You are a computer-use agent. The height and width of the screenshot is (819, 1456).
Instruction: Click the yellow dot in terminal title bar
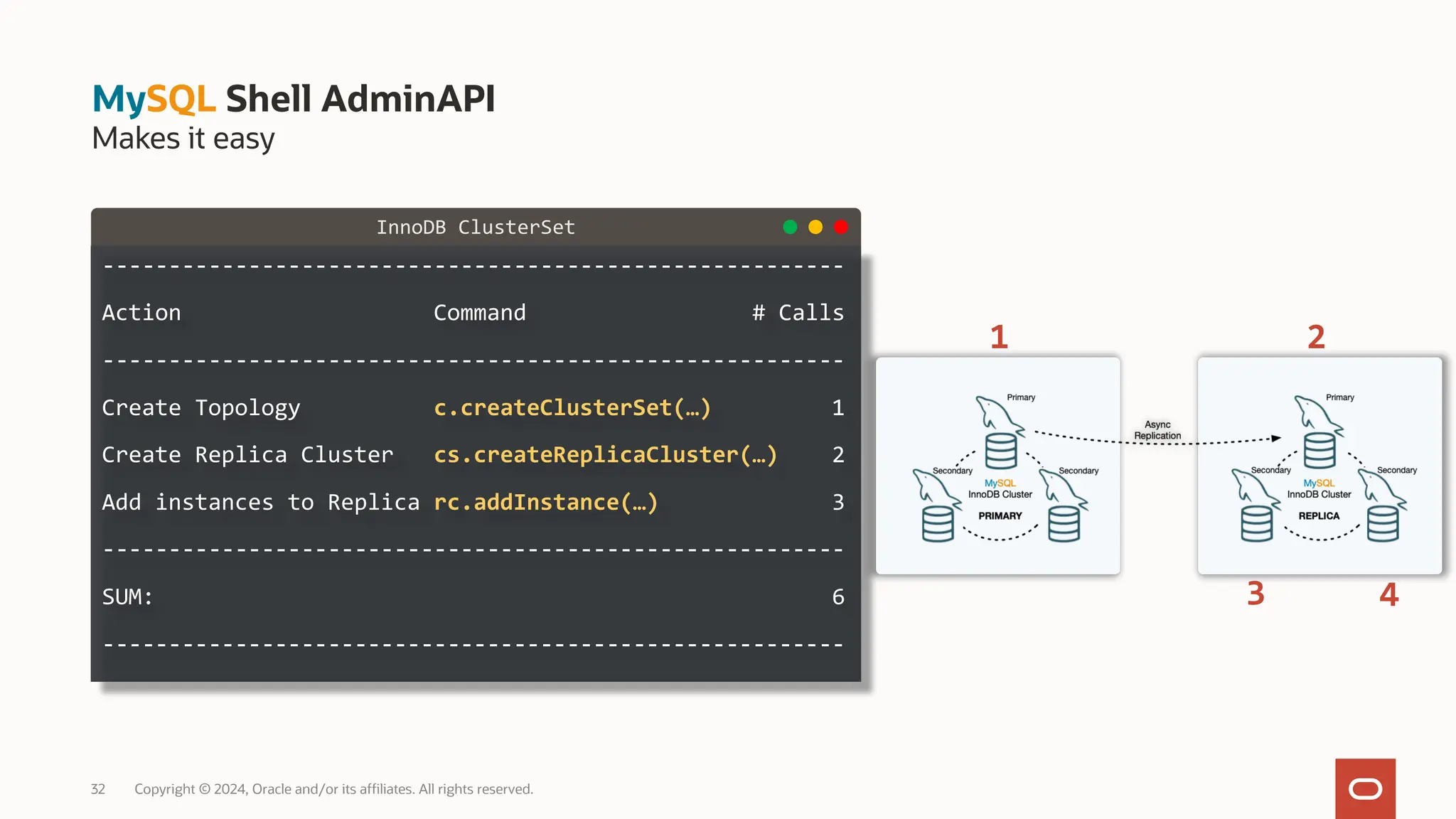point(815,227)
